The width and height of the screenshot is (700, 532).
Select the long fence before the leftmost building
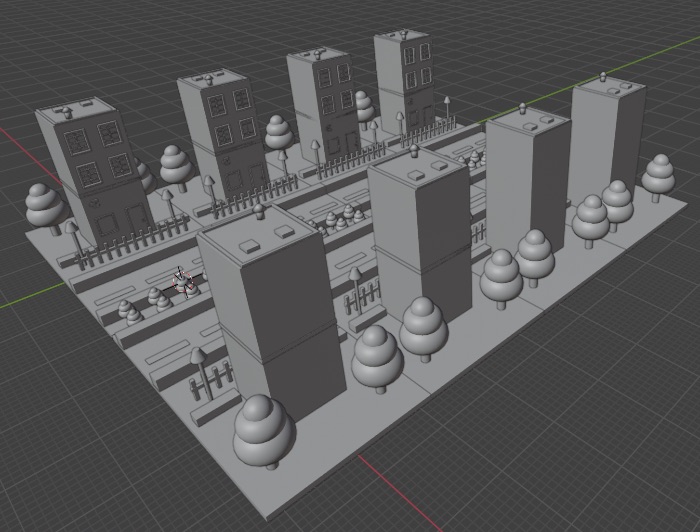point(134,243)
